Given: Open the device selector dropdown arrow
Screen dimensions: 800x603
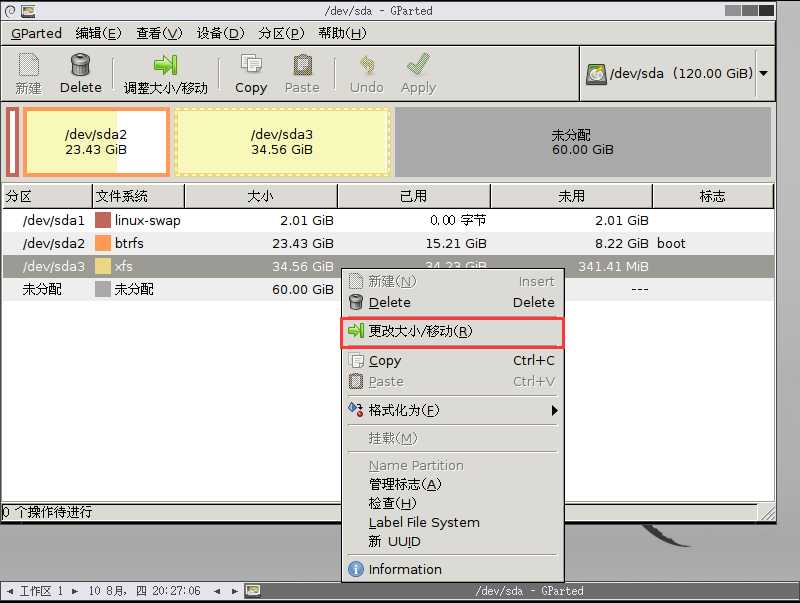Looking at the screenshot, I should coord(763,73).
